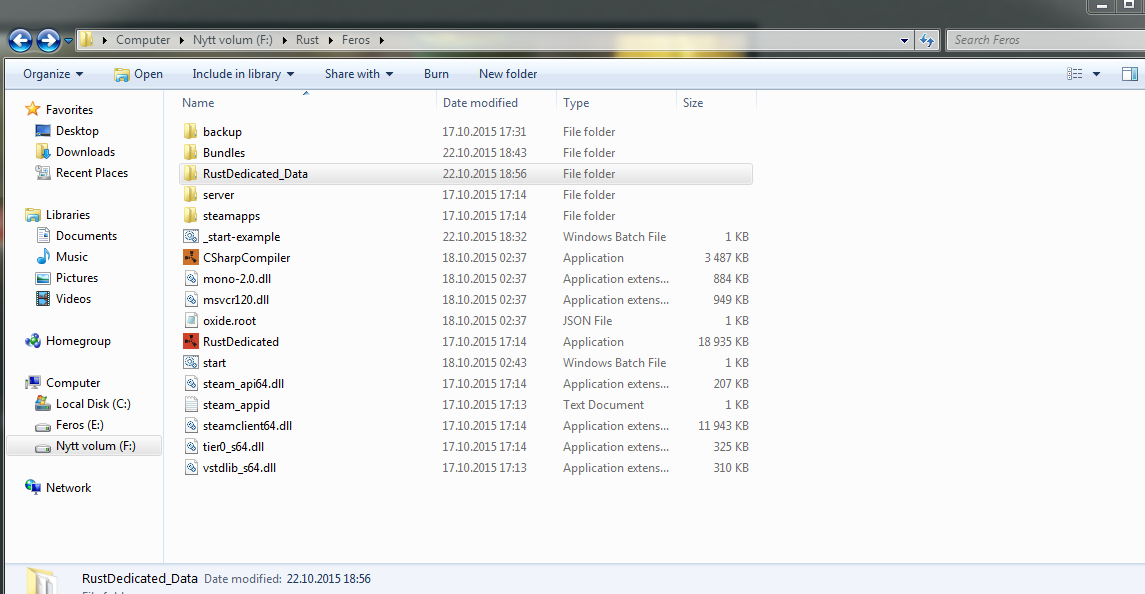
Task: Open Local Disk (C:) drive
Action: click(x=93, y=404)
